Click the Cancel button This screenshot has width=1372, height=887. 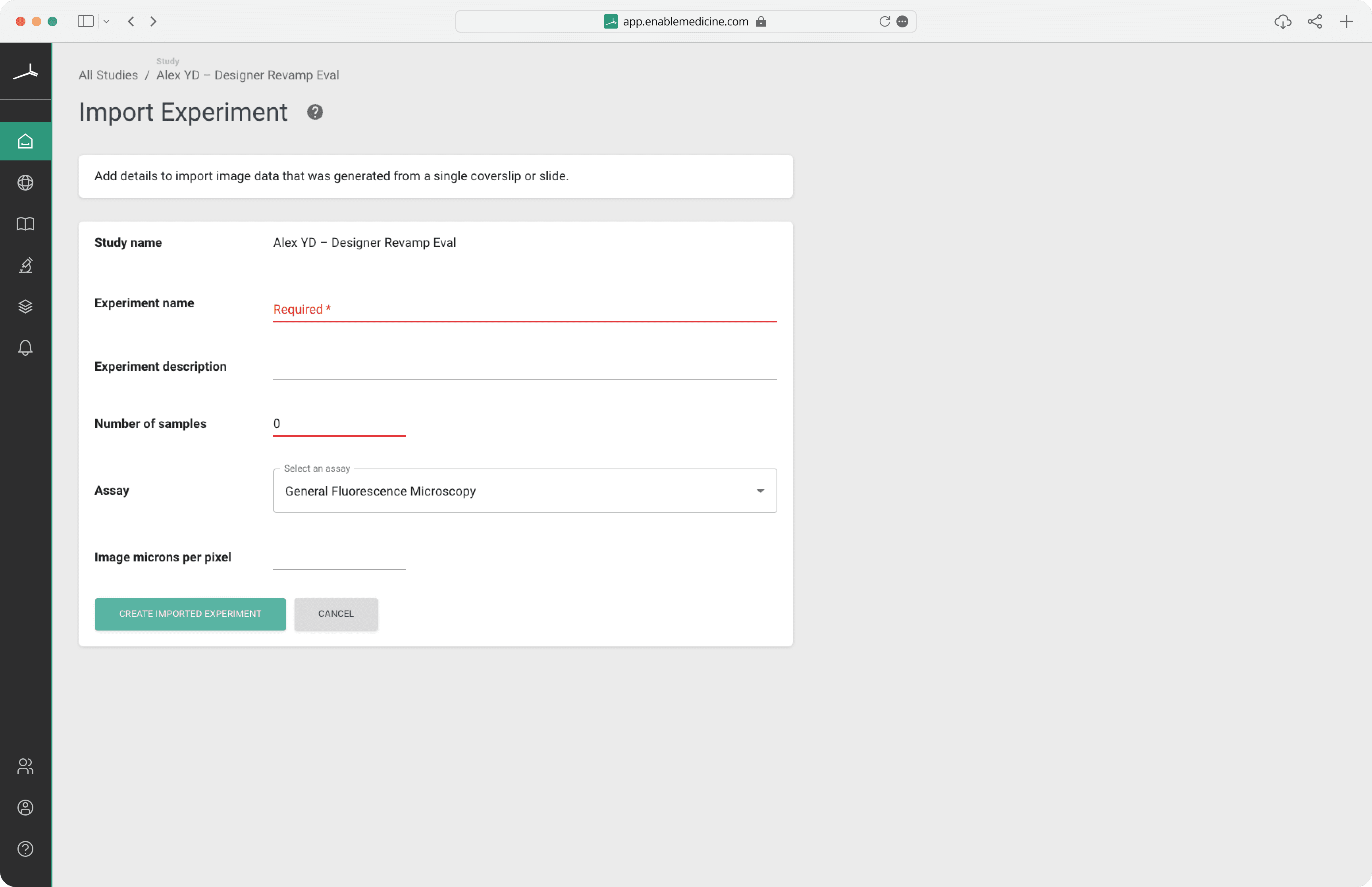[x=336, y=613]
